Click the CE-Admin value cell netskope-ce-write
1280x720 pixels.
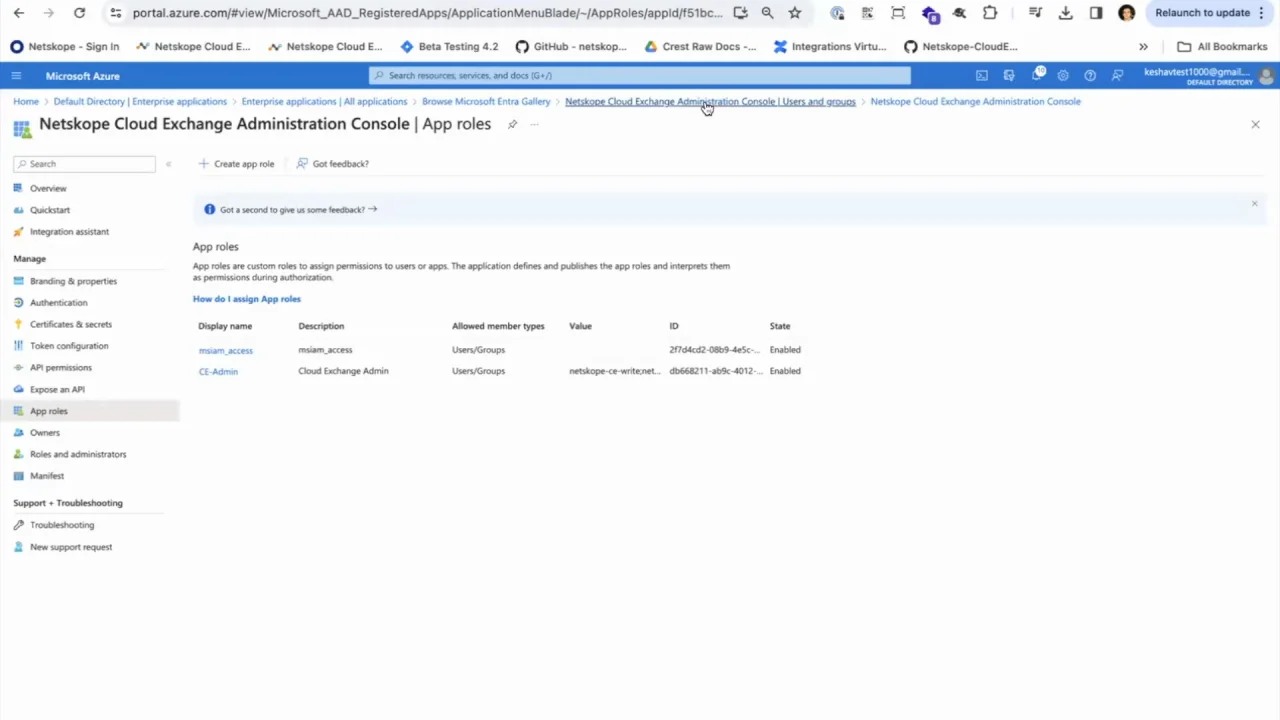614,371
